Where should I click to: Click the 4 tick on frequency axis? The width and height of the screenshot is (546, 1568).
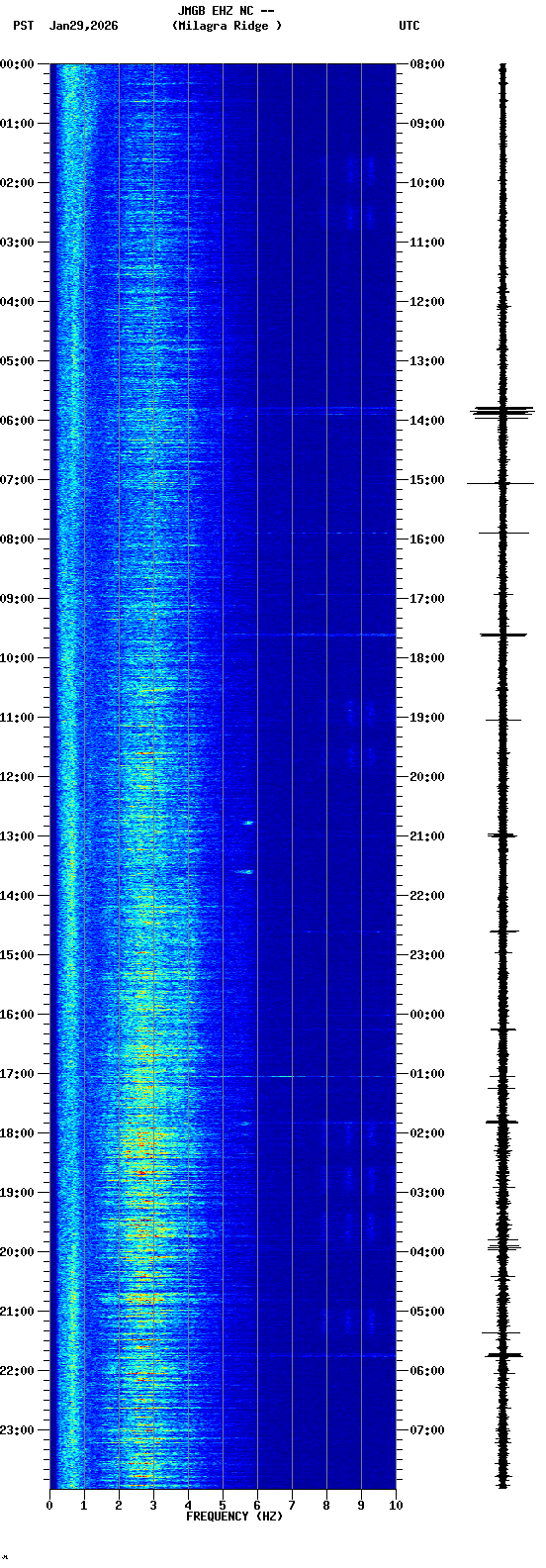point(188,1506)
